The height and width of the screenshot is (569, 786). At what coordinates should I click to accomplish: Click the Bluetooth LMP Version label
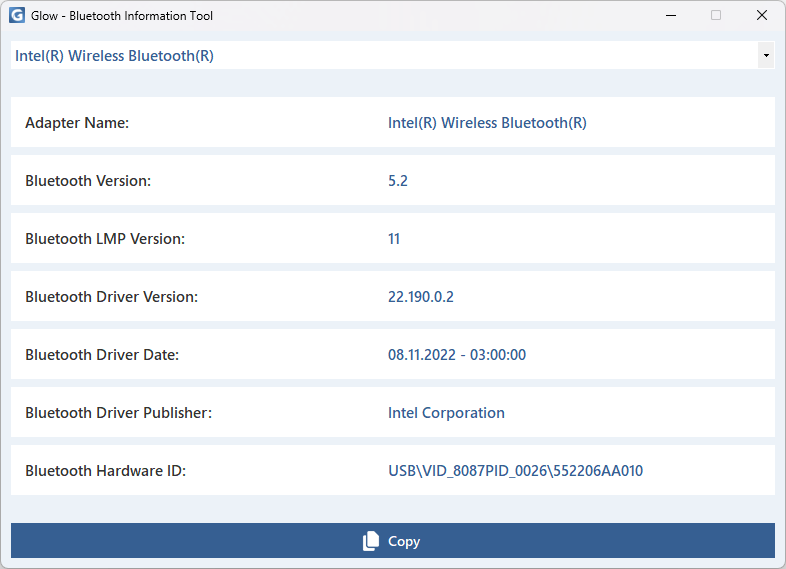click(105, 239)
